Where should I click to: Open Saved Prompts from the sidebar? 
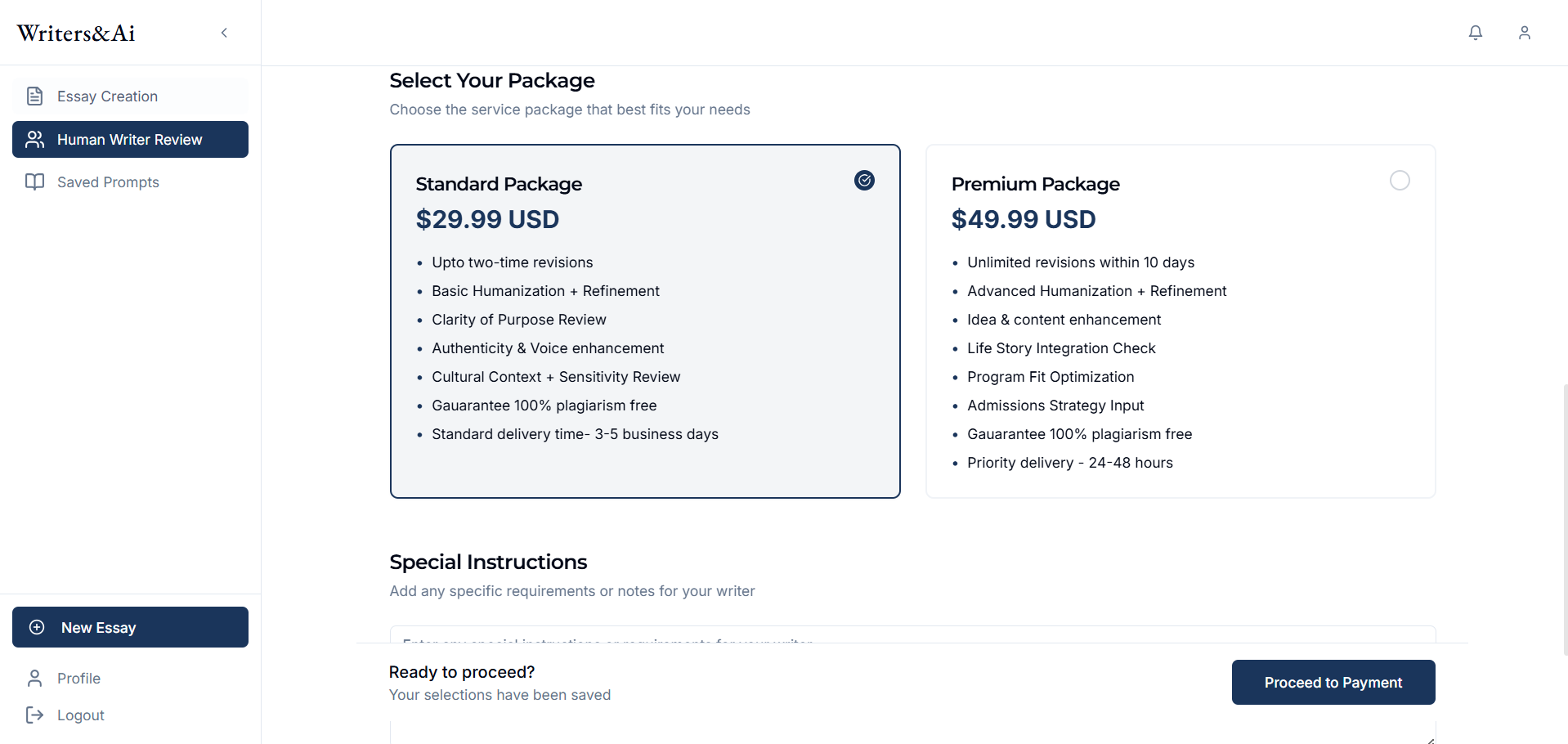[x=108, y=182]
